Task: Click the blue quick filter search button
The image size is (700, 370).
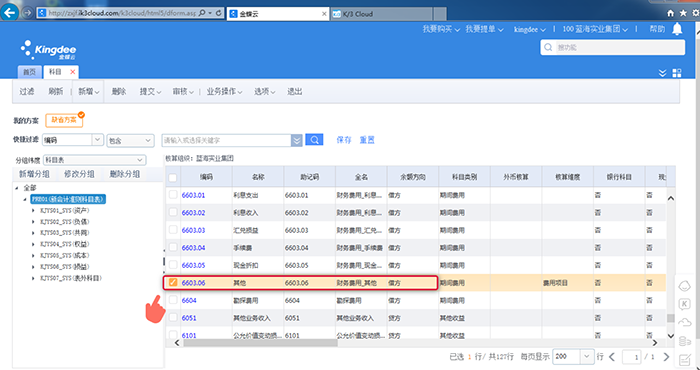Action: 314,140
